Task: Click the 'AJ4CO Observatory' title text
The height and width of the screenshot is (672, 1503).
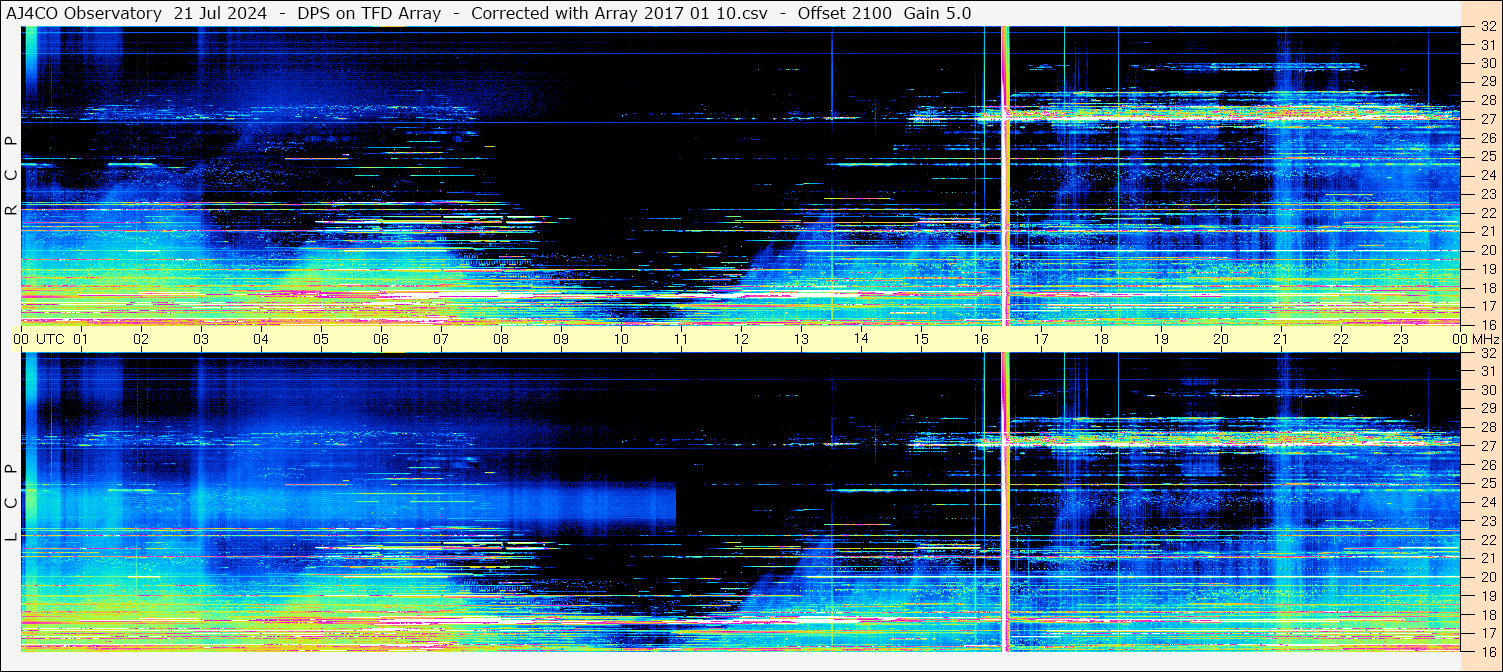Action: [x=83, y=14]
